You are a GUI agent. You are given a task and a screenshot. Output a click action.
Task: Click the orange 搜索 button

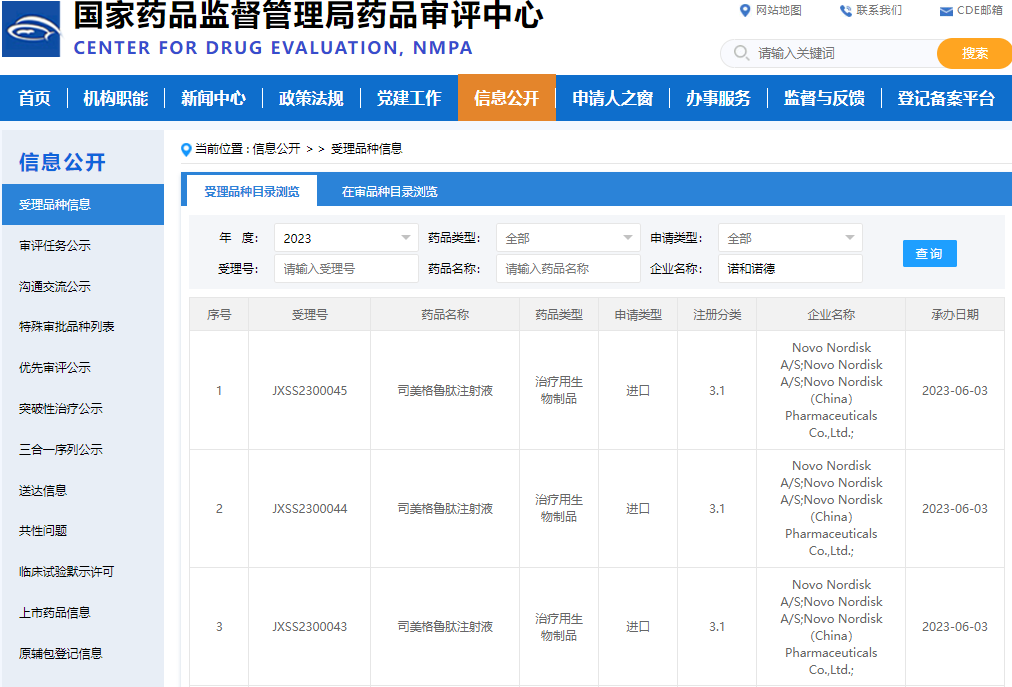click(974, 53)
